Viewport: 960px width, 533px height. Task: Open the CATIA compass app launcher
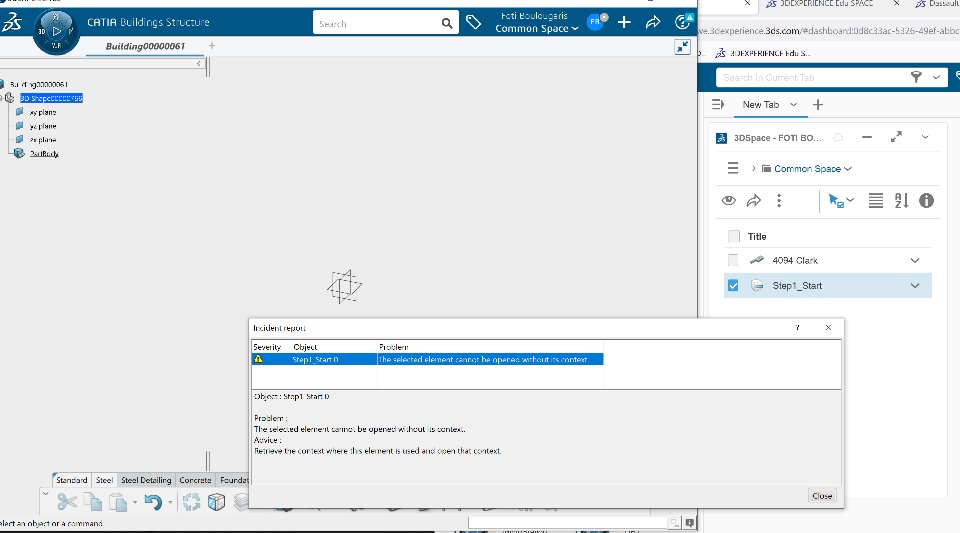56,31
